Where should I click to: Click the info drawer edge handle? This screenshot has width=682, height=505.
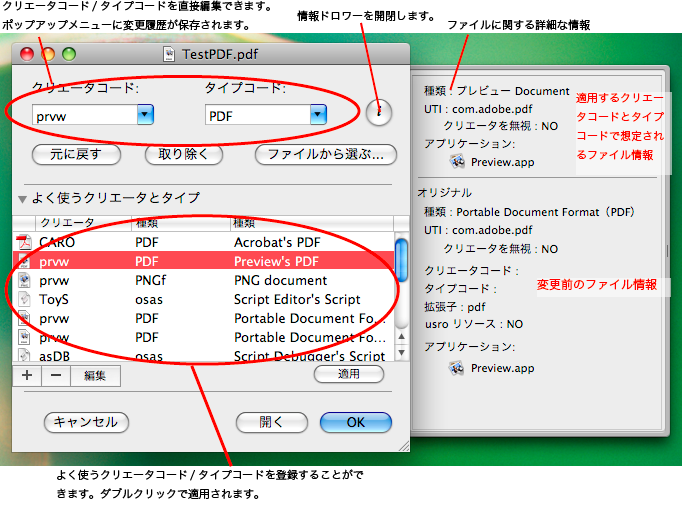667,251
